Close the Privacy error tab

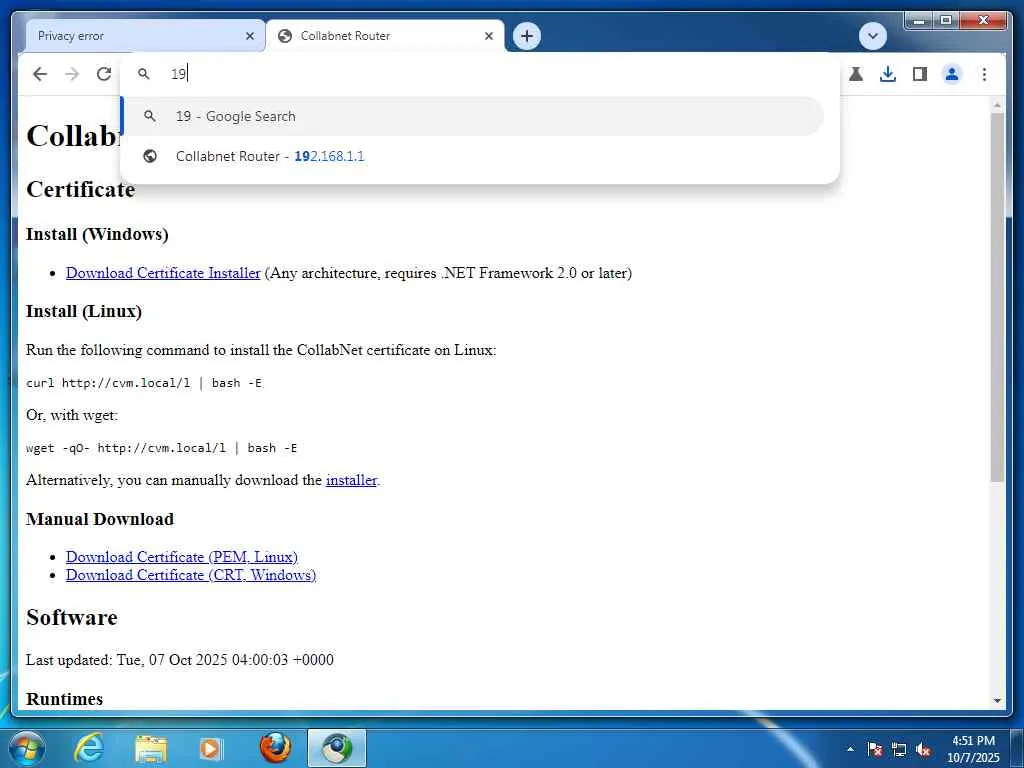click(249, 36)
